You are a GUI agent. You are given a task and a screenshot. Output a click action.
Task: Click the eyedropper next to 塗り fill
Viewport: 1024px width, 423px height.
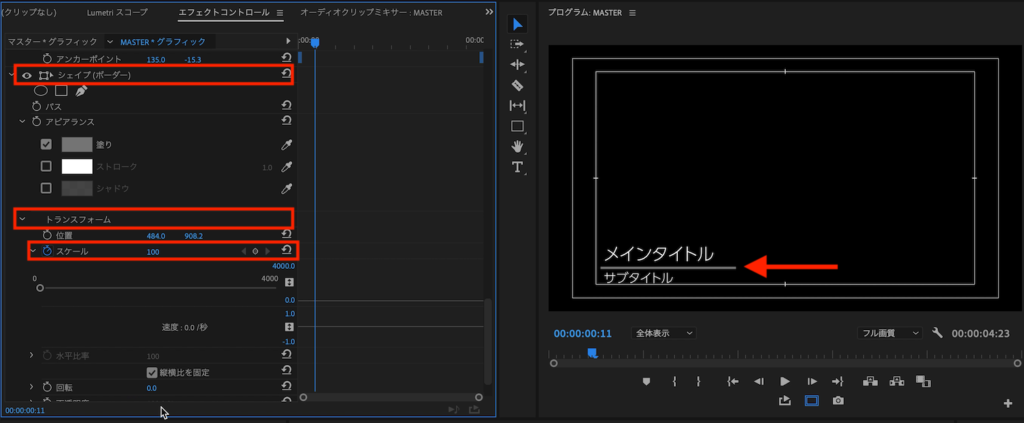286,144
